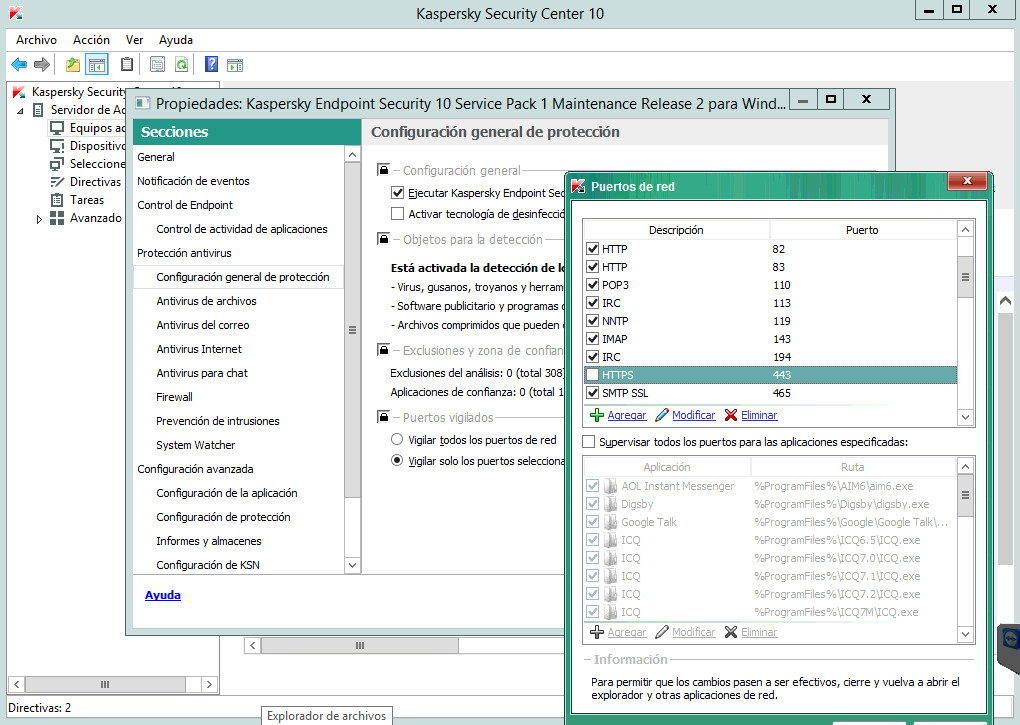The image size is (1020, 725).
Task: Check Supervisar todos los puertos para aplicaciones
Action: coord(589,441)
